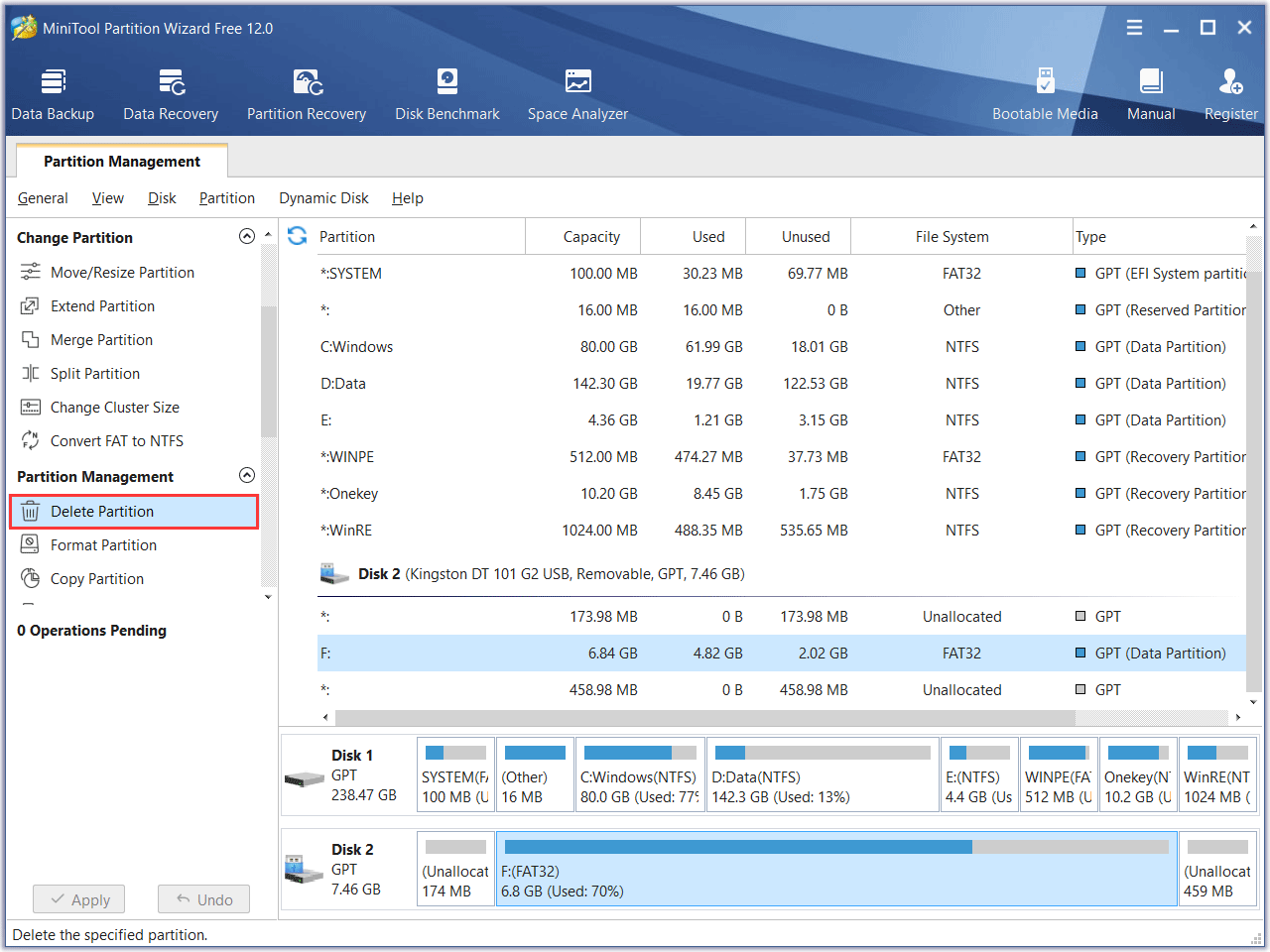Click F:(FAT32) block in disk map
1270x952 pixels.
click(836, 869)
